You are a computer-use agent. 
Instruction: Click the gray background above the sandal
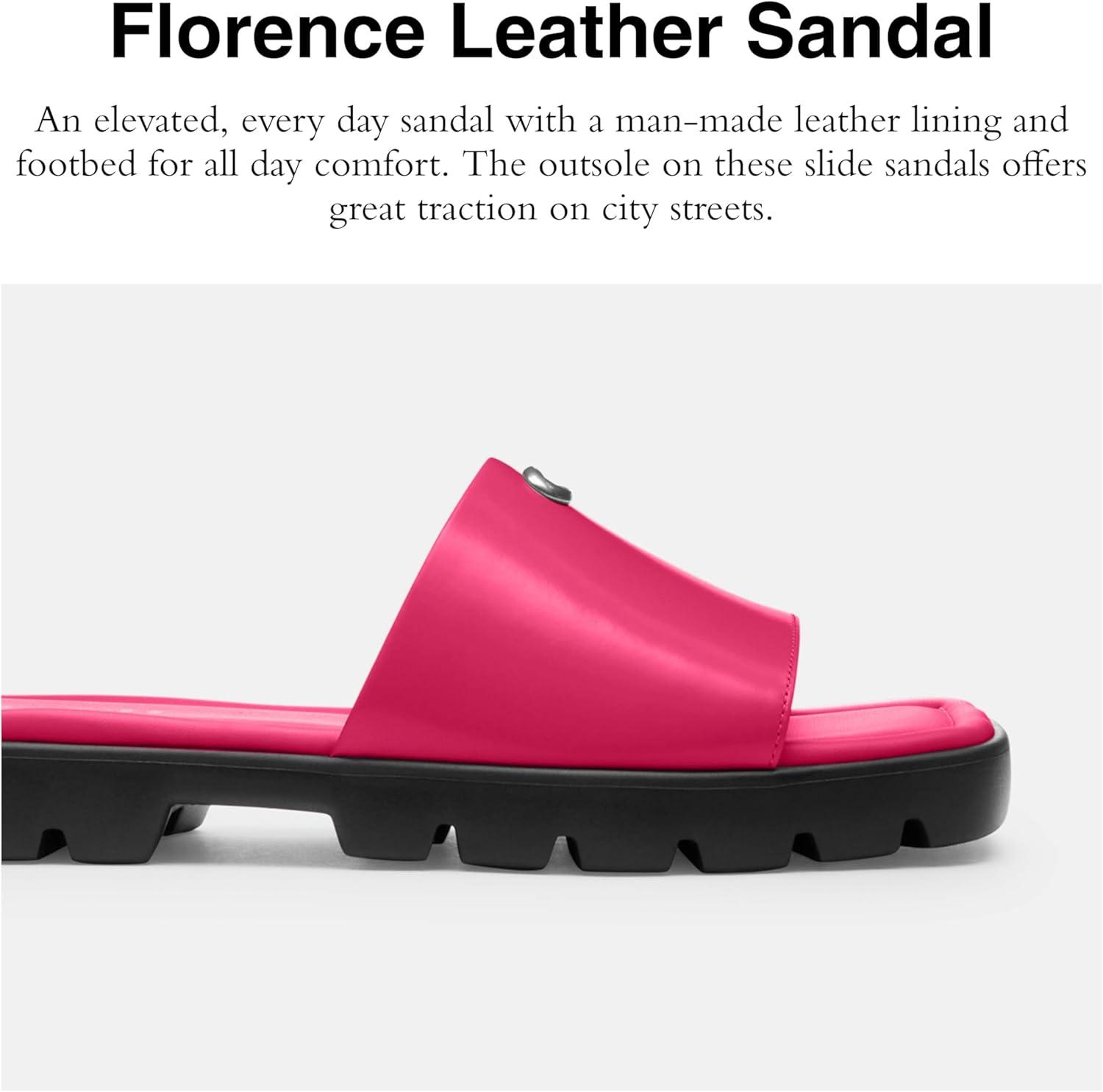pyautogui.click(x=551, y=368)
